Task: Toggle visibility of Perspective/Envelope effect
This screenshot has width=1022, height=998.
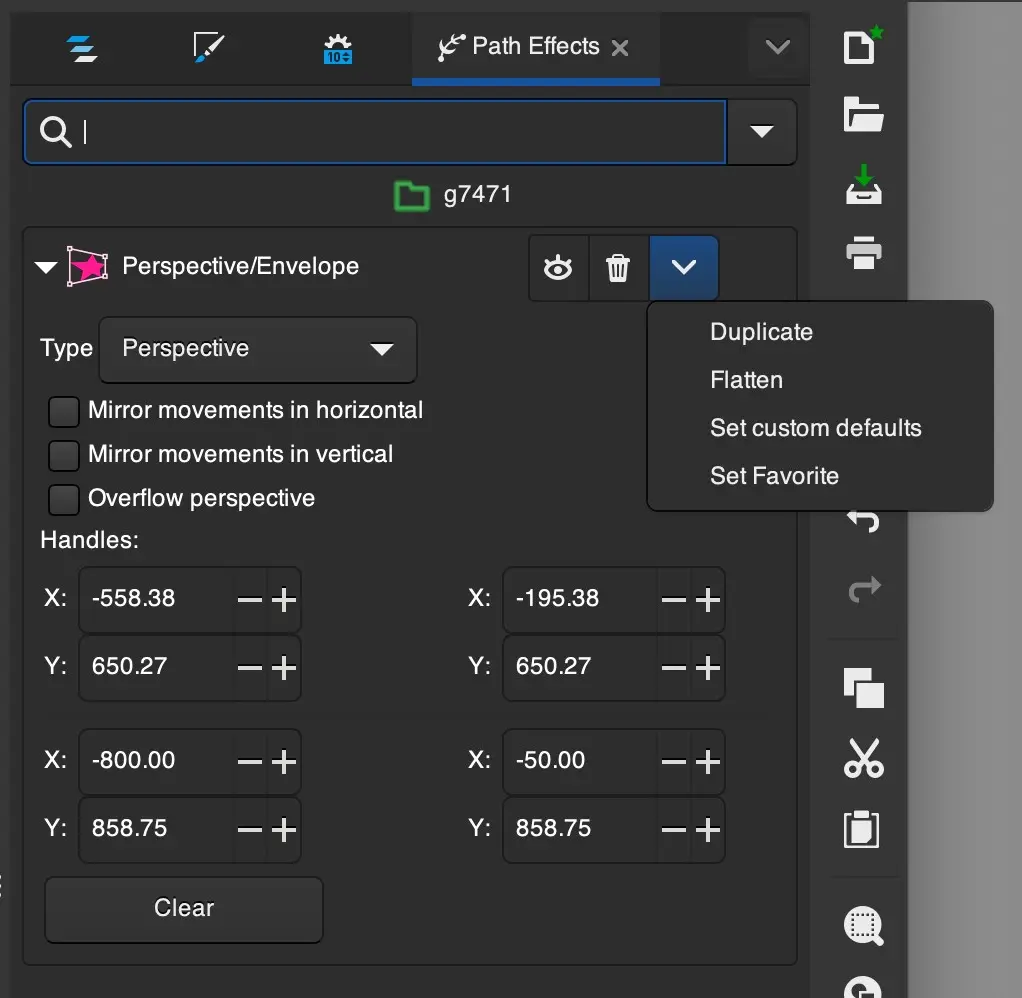Action: click(x=558, y=268)
